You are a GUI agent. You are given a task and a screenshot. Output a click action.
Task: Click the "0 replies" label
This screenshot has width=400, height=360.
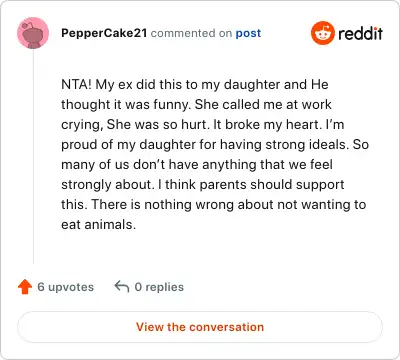click(159, 287)
